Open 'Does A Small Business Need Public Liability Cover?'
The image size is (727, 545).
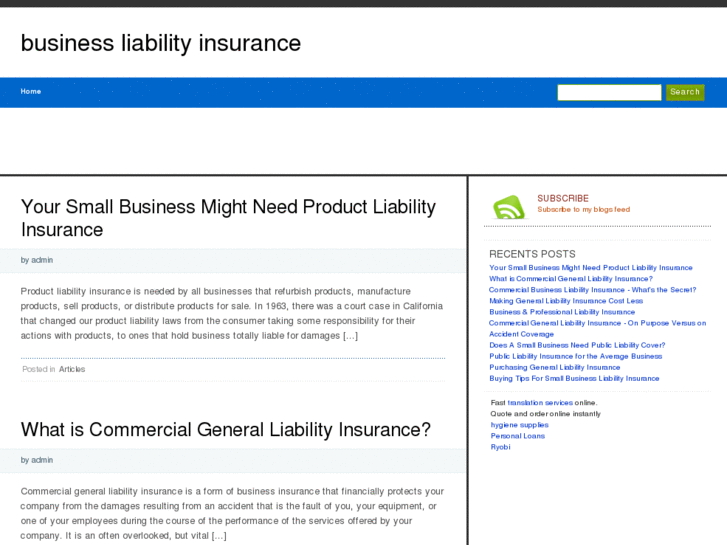click(x=577, y=345)
